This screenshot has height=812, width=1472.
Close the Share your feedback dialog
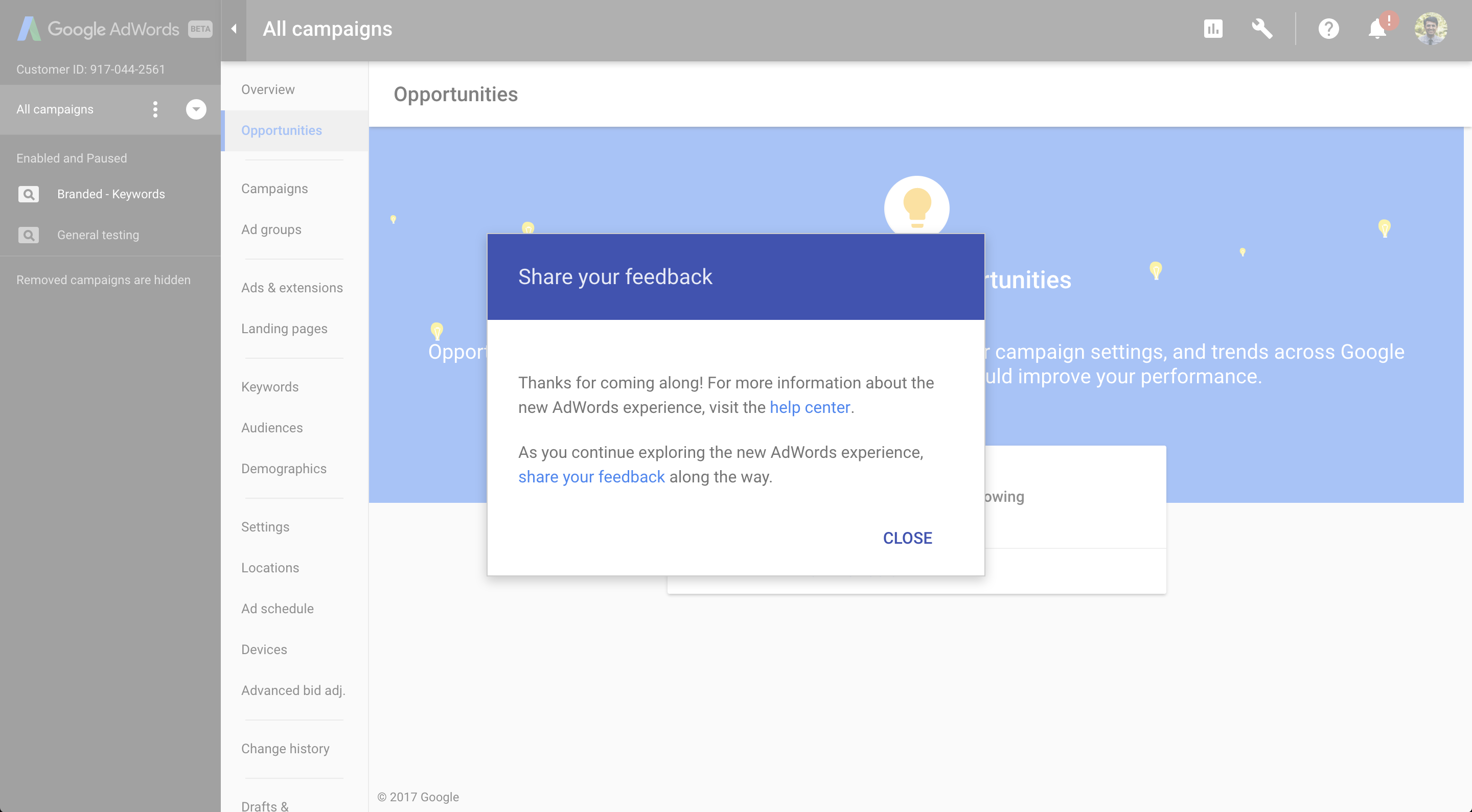(x=907, y=538)
